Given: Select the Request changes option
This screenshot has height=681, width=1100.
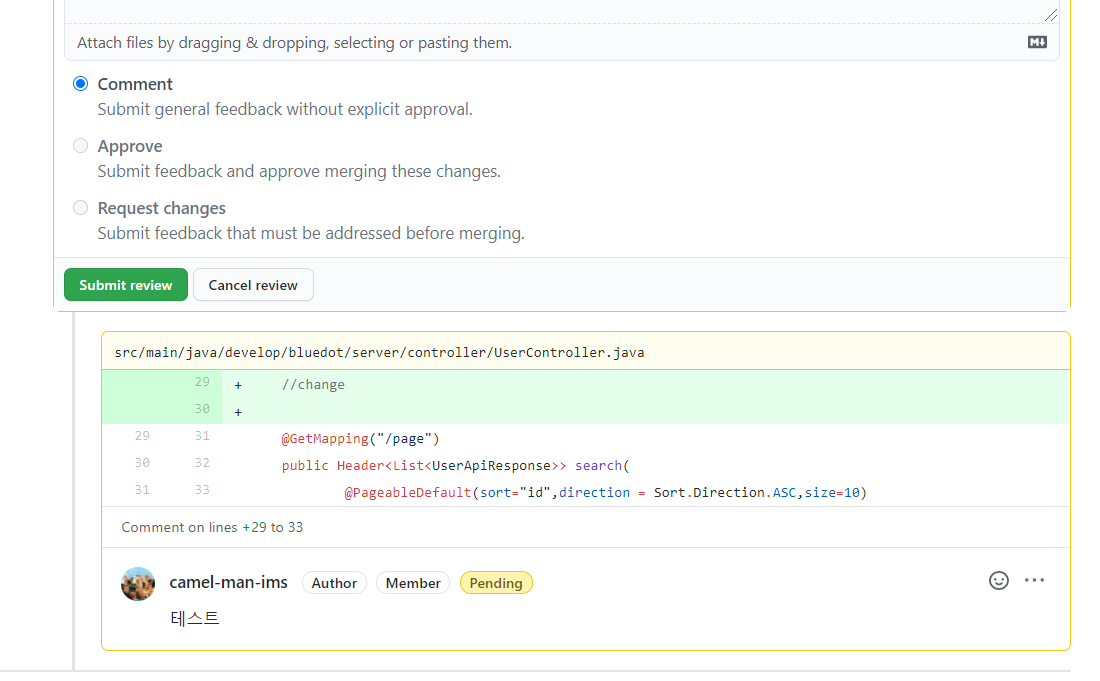Looking at the screenshot, I should (x=80, y=207).
